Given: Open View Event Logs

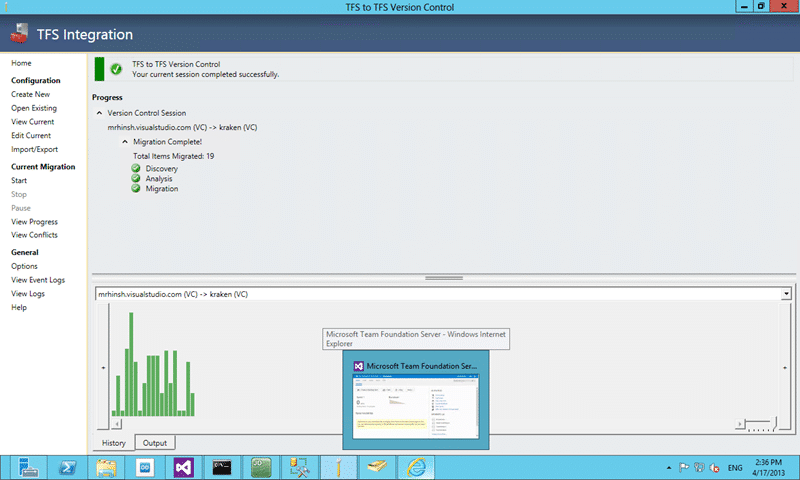Looking at the screenshot, I should 38,280.
